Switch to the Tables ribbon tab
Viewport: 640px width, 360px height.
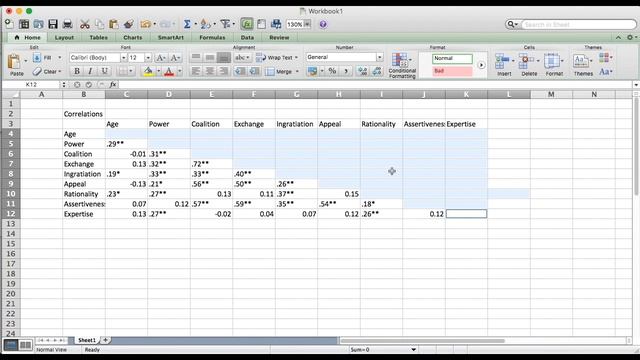coord(99,38)
